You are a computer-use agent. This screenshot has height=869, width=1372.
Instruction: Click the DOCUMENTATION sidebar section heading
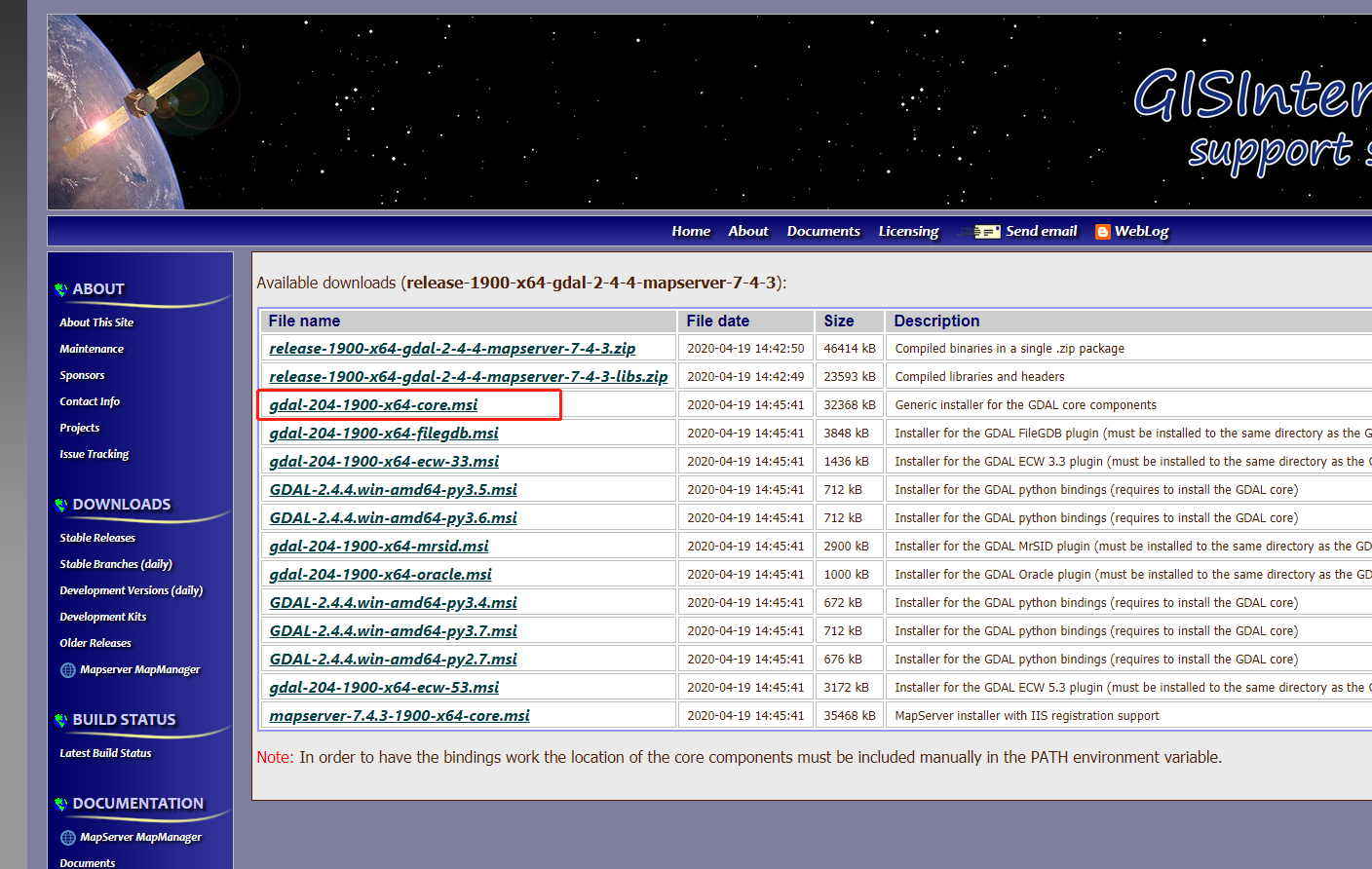[x=138, y=804]
